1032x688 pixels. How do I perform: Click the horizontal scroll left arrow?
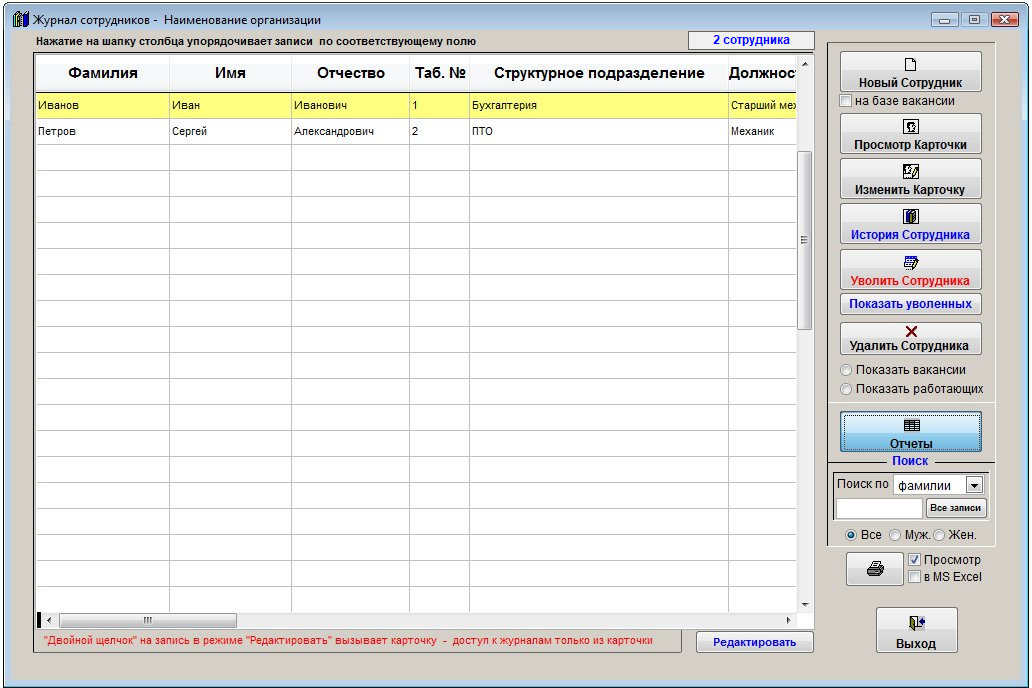pyautogui.click(x=49, y=620)
